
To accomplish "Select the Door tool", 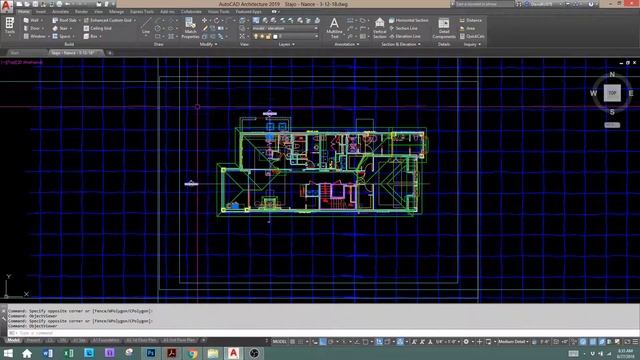I will click(x=32, y=28).
